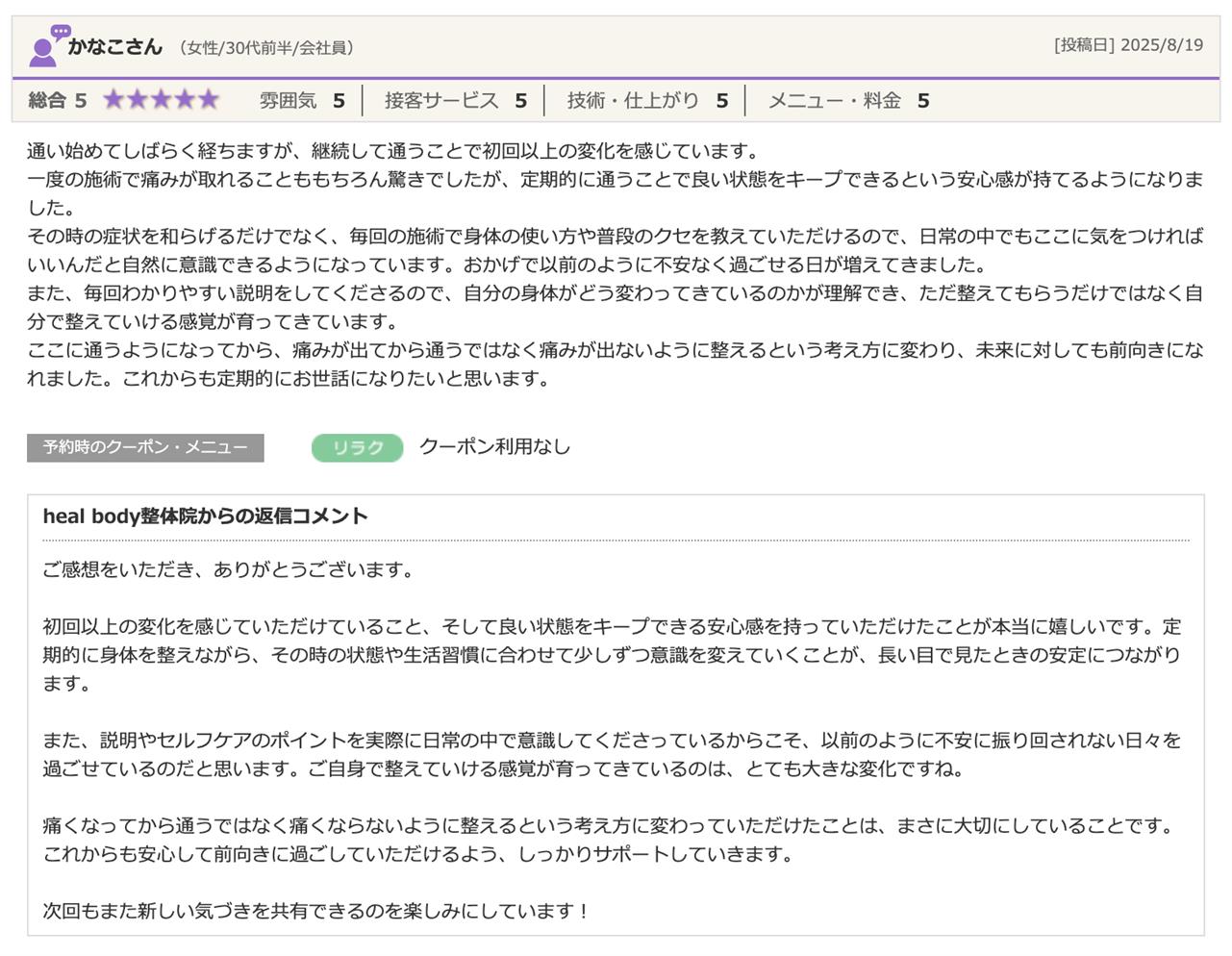Click the reply paragraph starting 初回以上の変化を
The height and width of the screenshot is (956, 1232).
(612, 655)
